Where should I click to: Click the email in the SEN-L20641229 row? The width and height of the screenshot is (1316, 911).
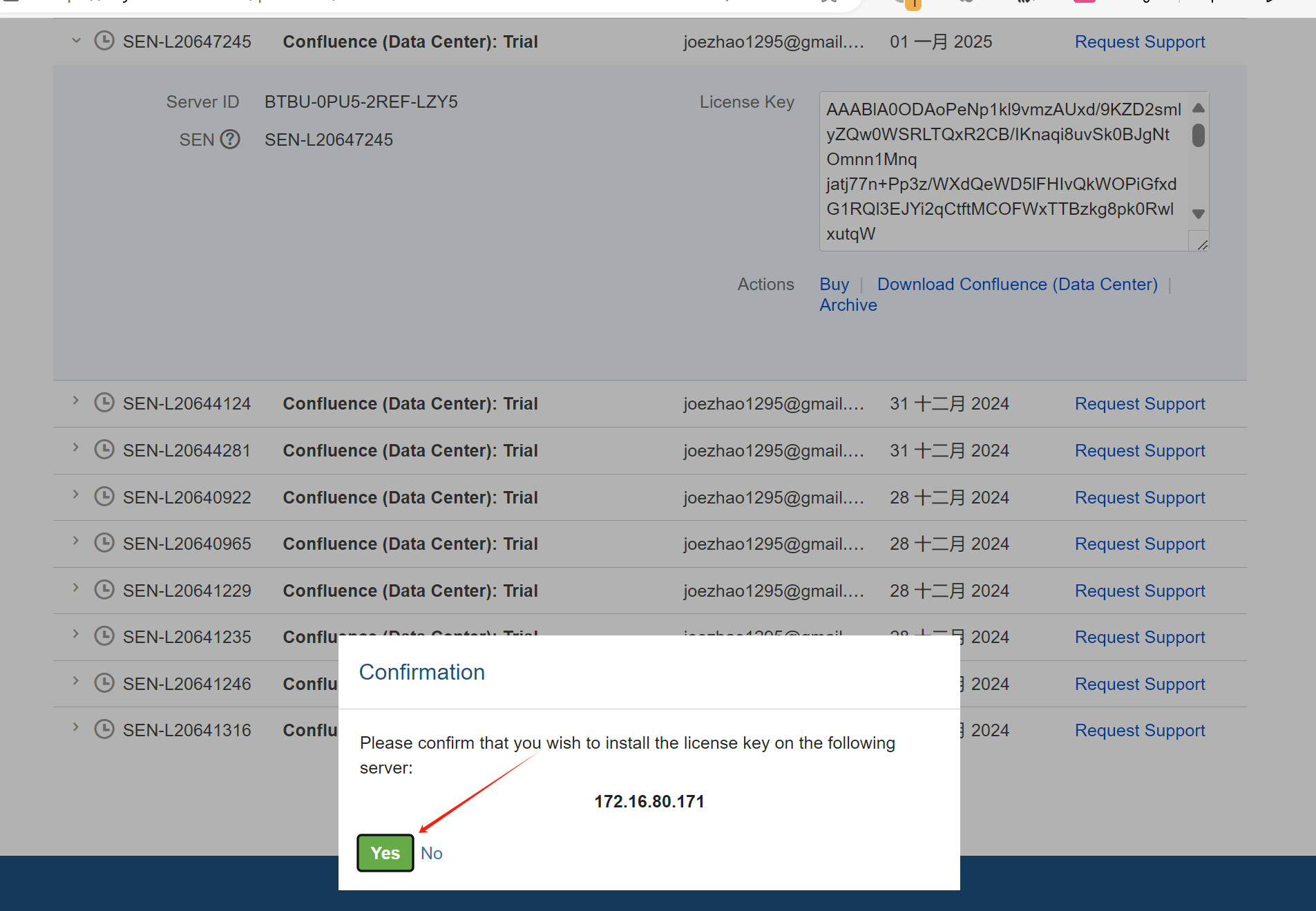[x=774, y=591]
